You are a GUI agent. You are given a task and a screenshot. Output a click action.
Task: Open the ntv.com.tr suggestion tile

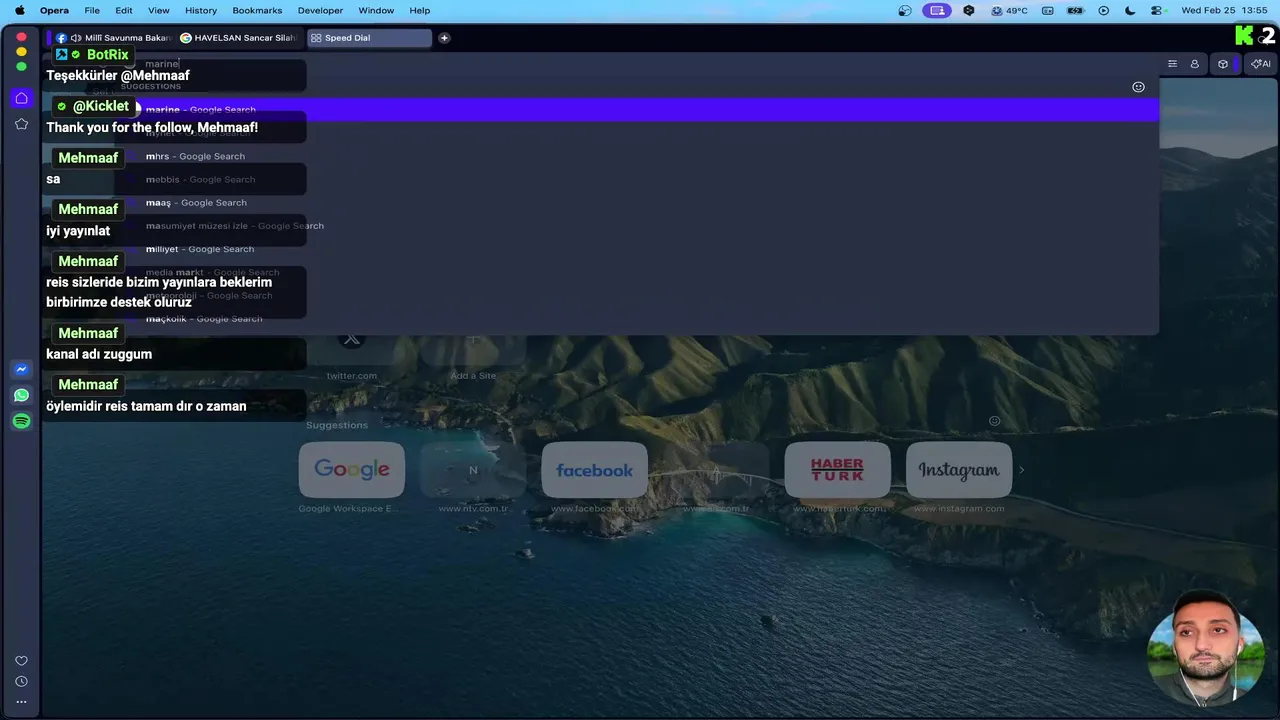click(473, 470)
